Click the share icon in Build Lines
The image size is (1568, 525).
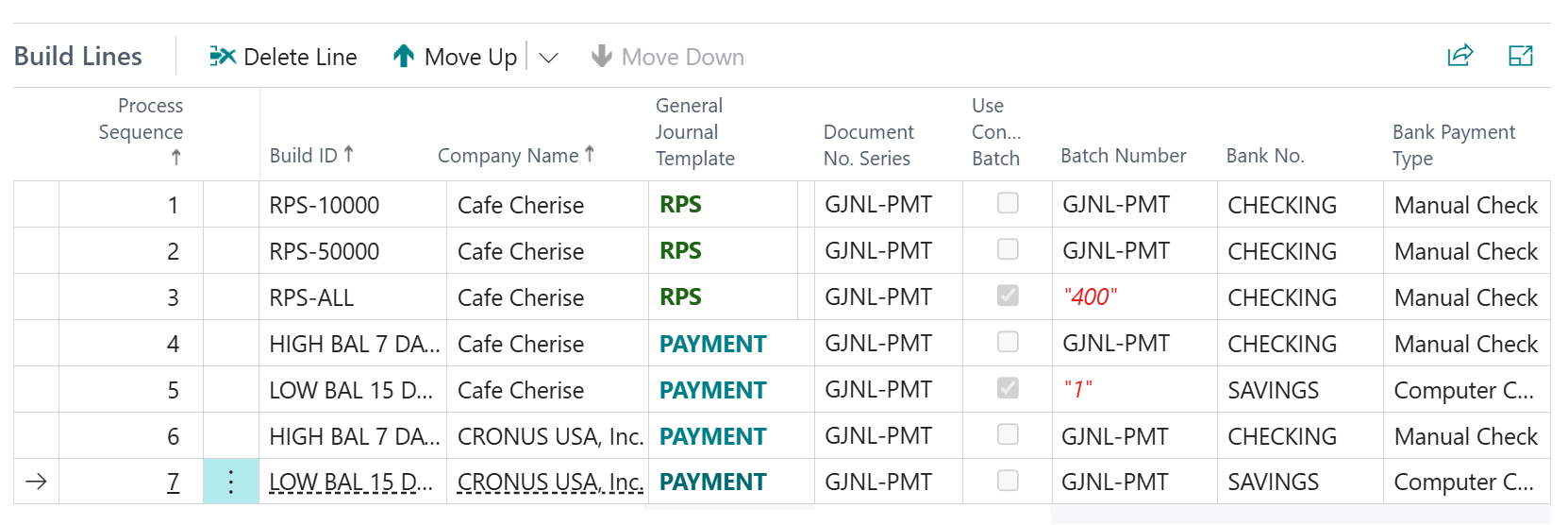pos(1460,56)
